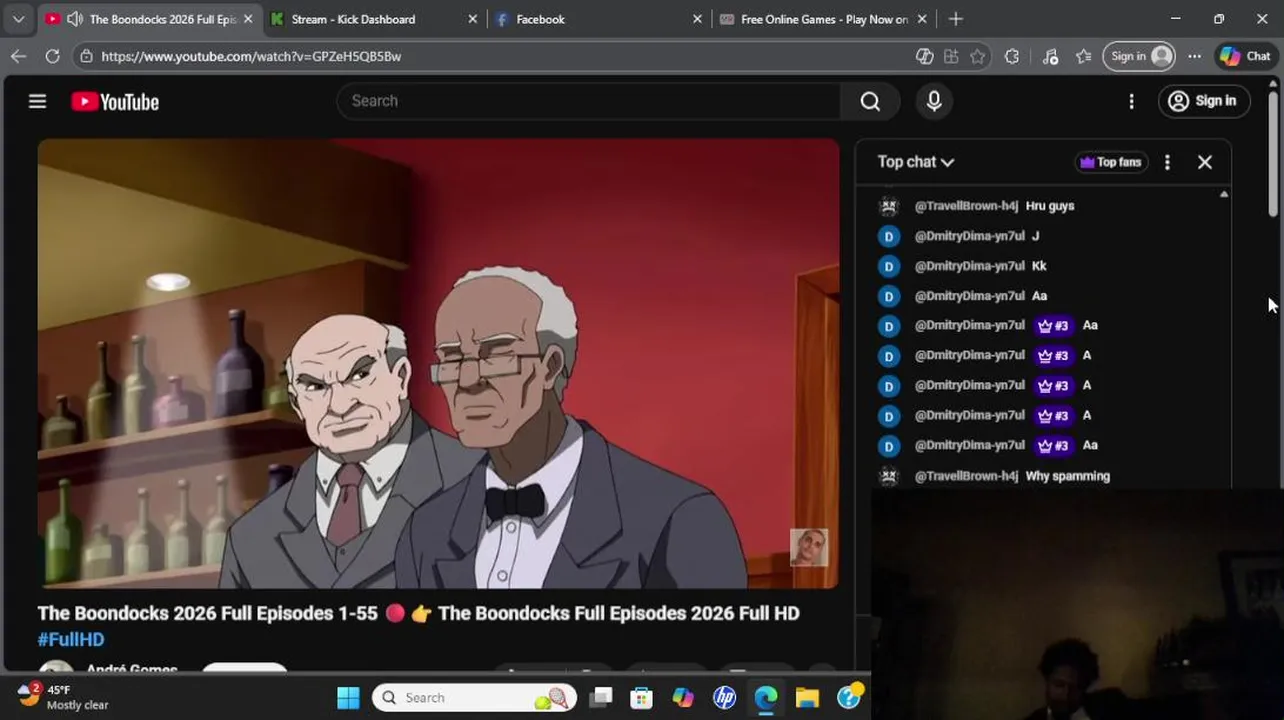Open the HP app on the taskbar
The image size is (1284, 720).
click(x=725, y=698)
